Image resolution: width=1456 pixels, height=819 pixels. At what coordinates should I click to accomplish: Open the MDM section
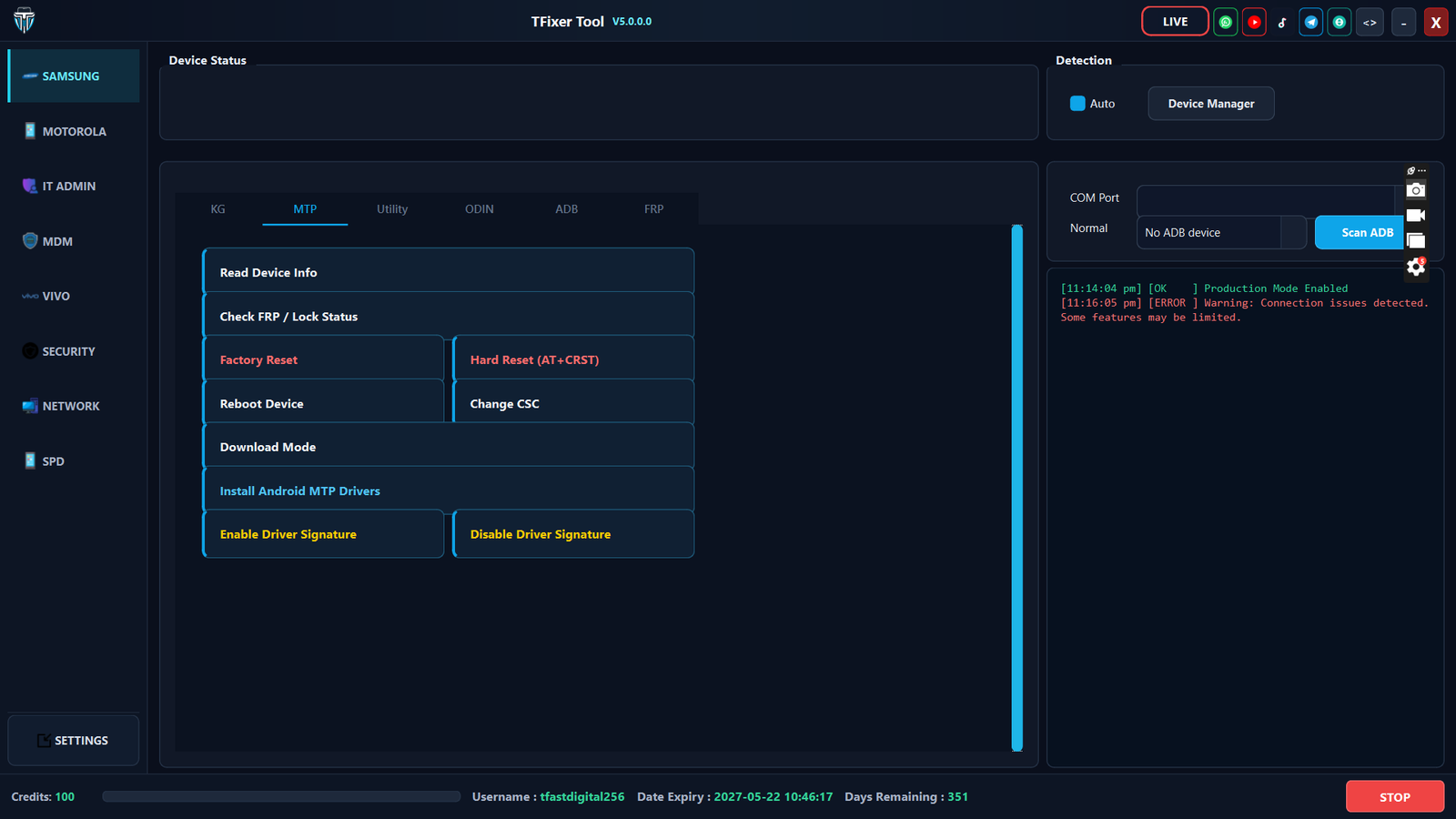coord(74,241)
